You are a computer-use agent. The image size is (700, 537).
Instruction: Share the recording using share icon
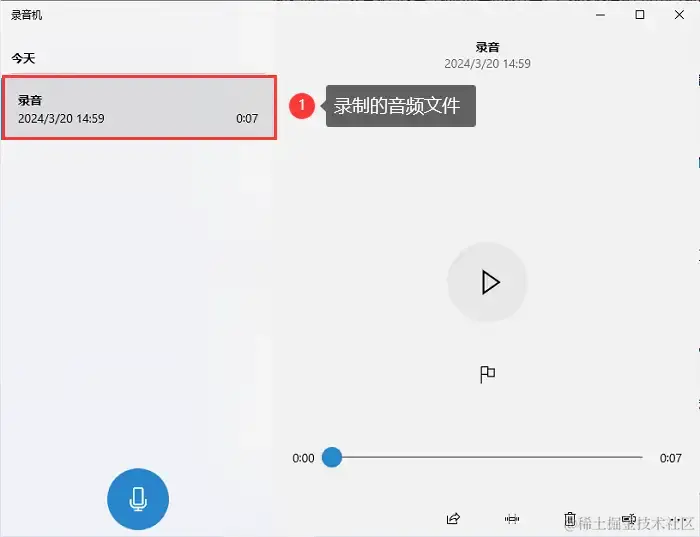453,519
